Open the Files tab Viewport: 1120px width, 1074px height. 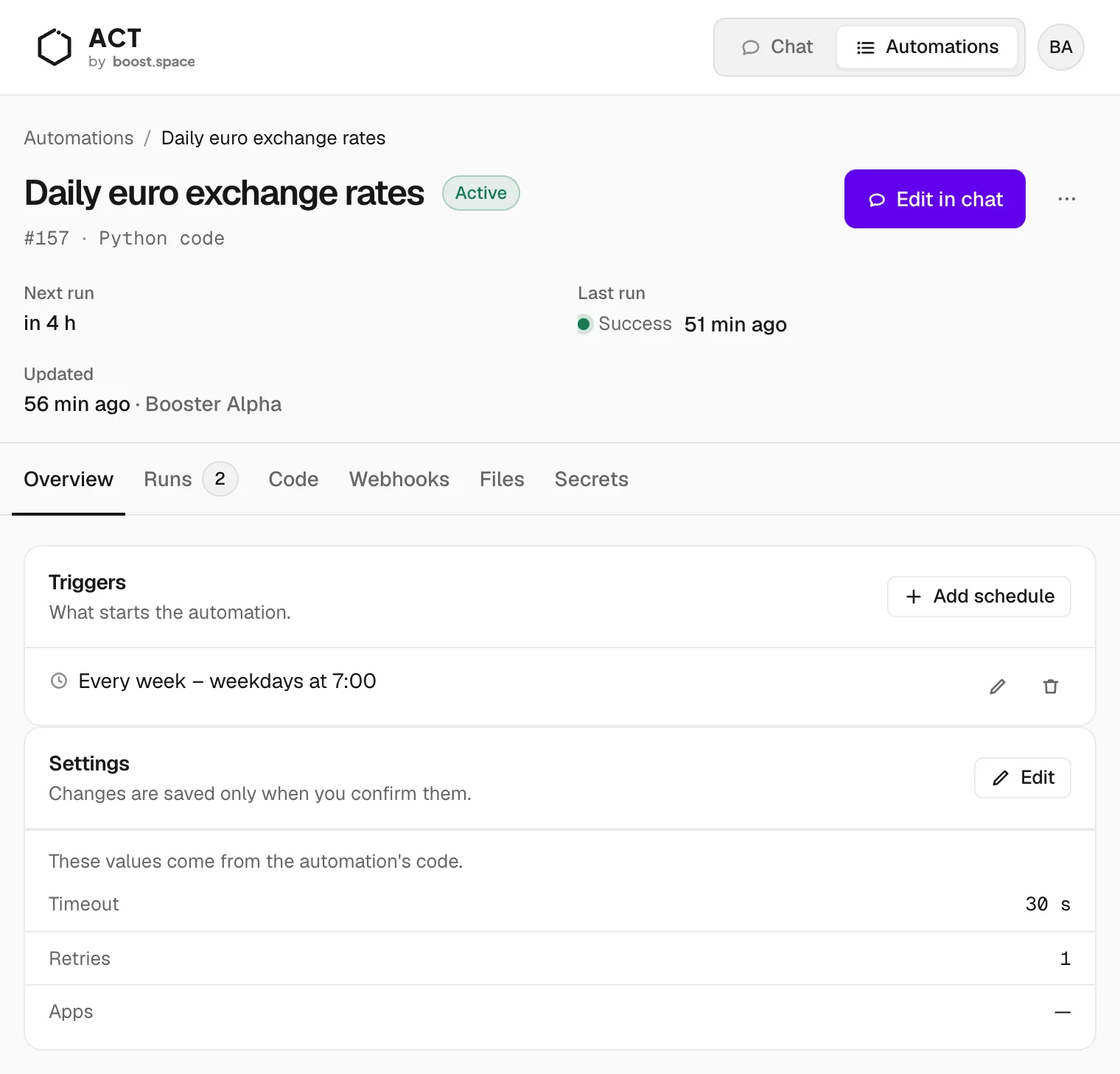coord(502,480)
